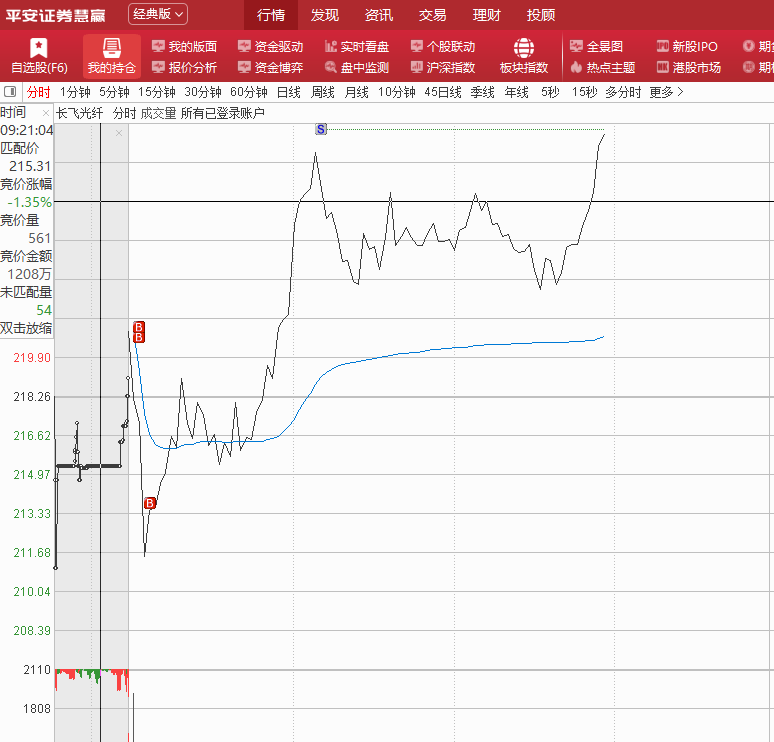Click price axis value 219.90
774x742 pixels.
pos(32,357)
